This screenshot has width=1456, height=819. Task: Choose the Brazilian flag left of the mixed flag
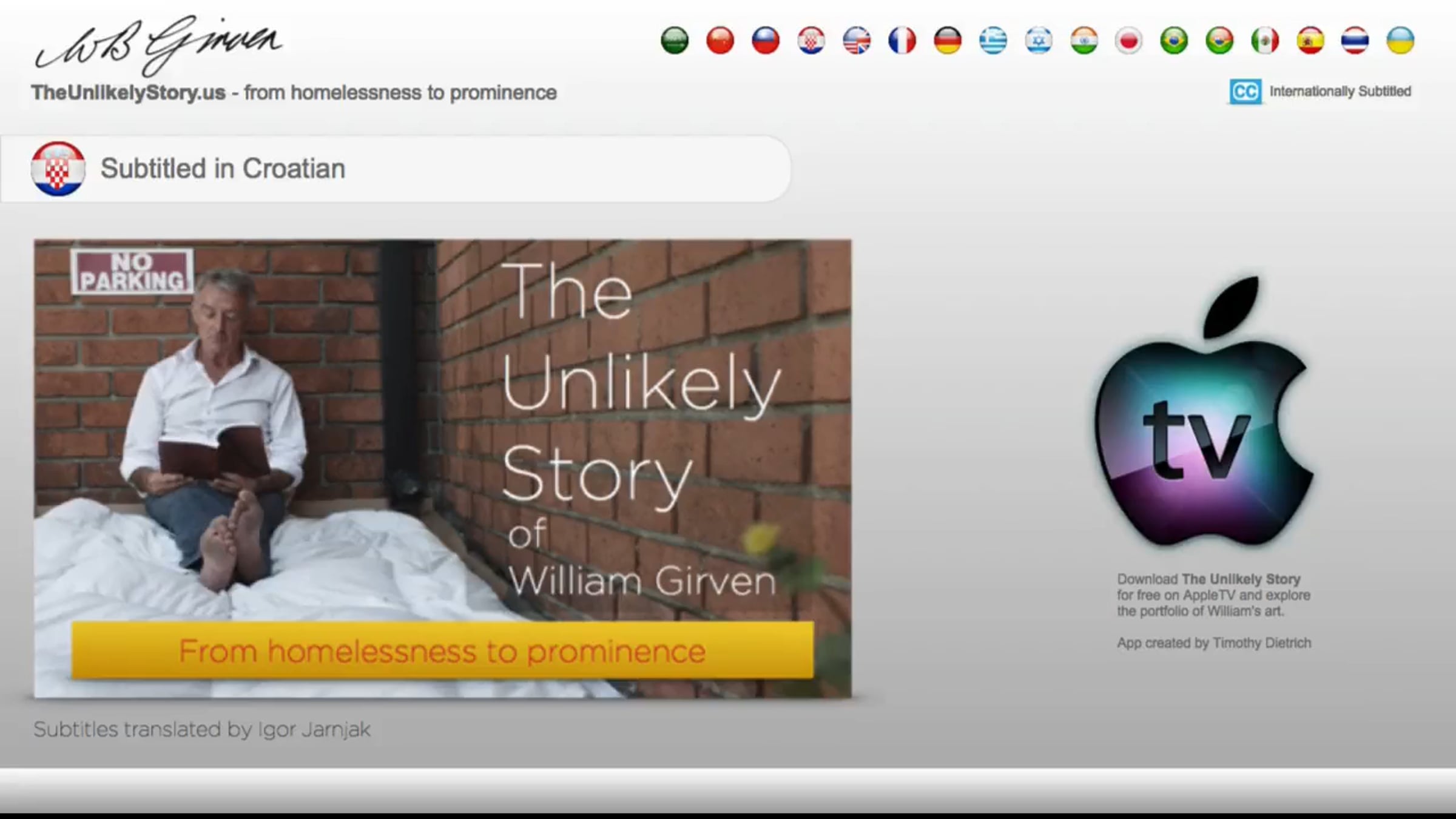pos(1174,41)
